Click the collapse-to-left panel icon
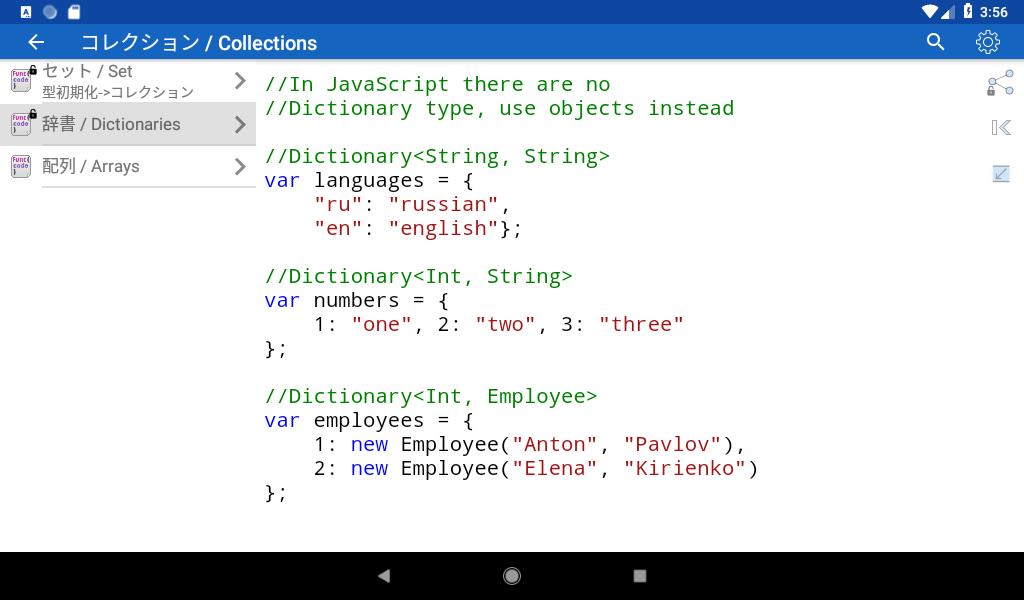The height and width of the screenshot is (600, 1024). [x=1000, y=127]
